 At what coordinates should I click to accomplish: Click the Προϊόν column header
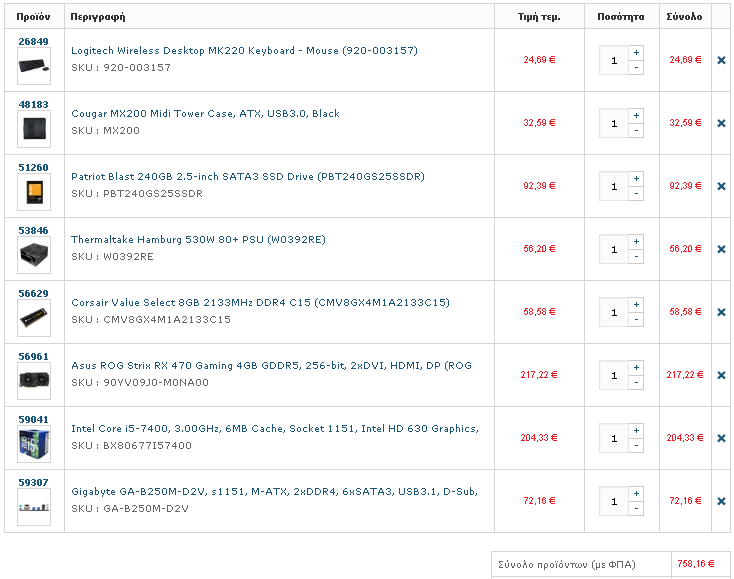33,17
